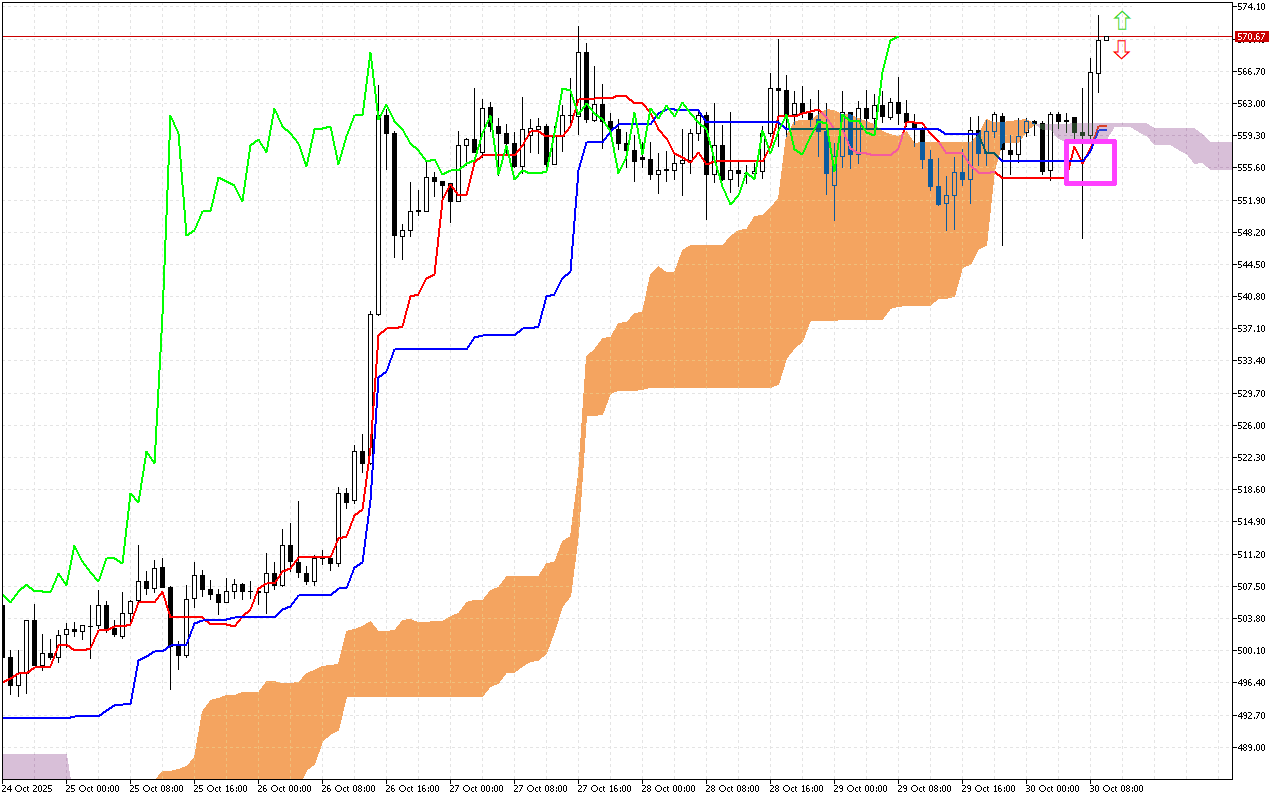1280x800 pixels.
Task: Click the 540.80 price axis label
Action: [x=1251, y=297]
